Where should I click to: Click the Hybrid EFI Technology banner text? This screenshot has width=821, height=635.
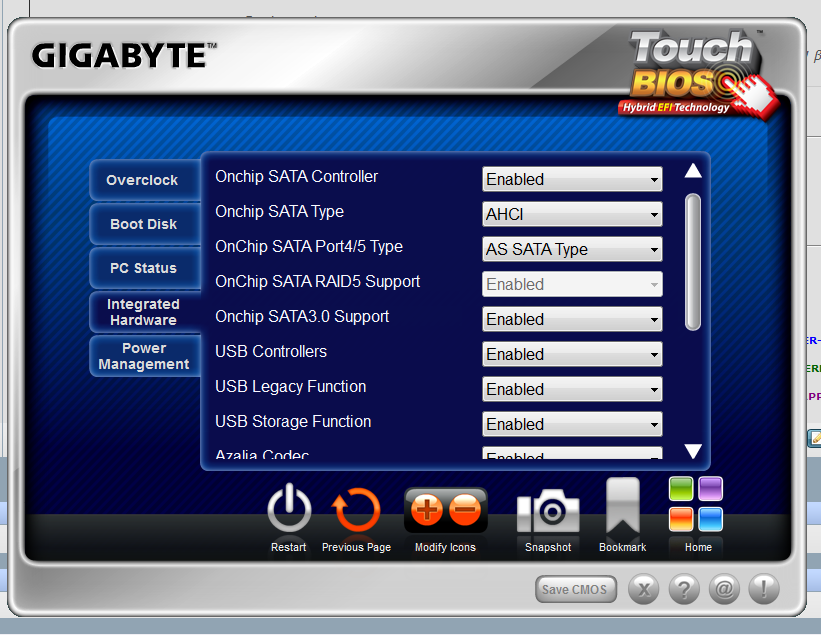coord(675,107)
